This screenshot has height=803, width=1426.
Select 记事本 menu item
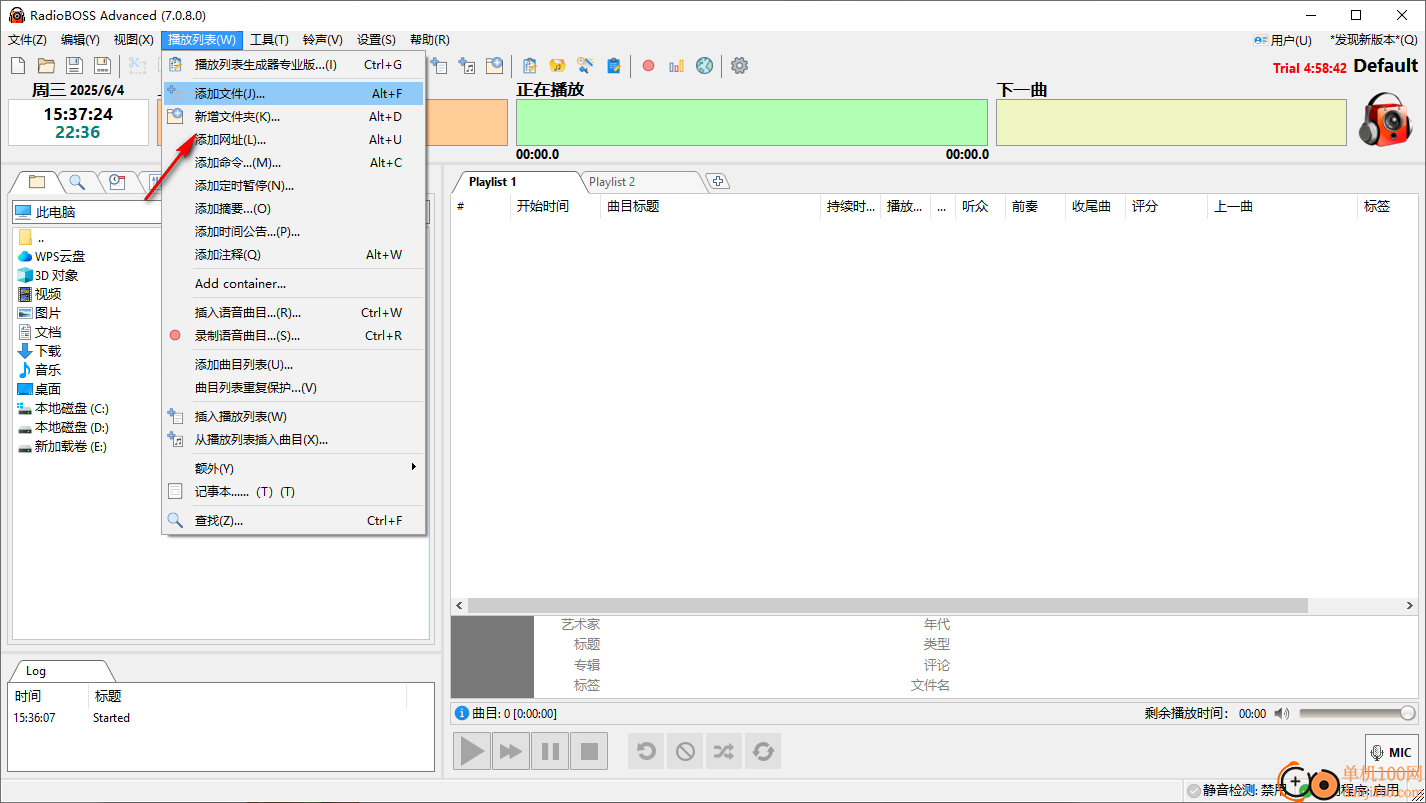[295, 492]
